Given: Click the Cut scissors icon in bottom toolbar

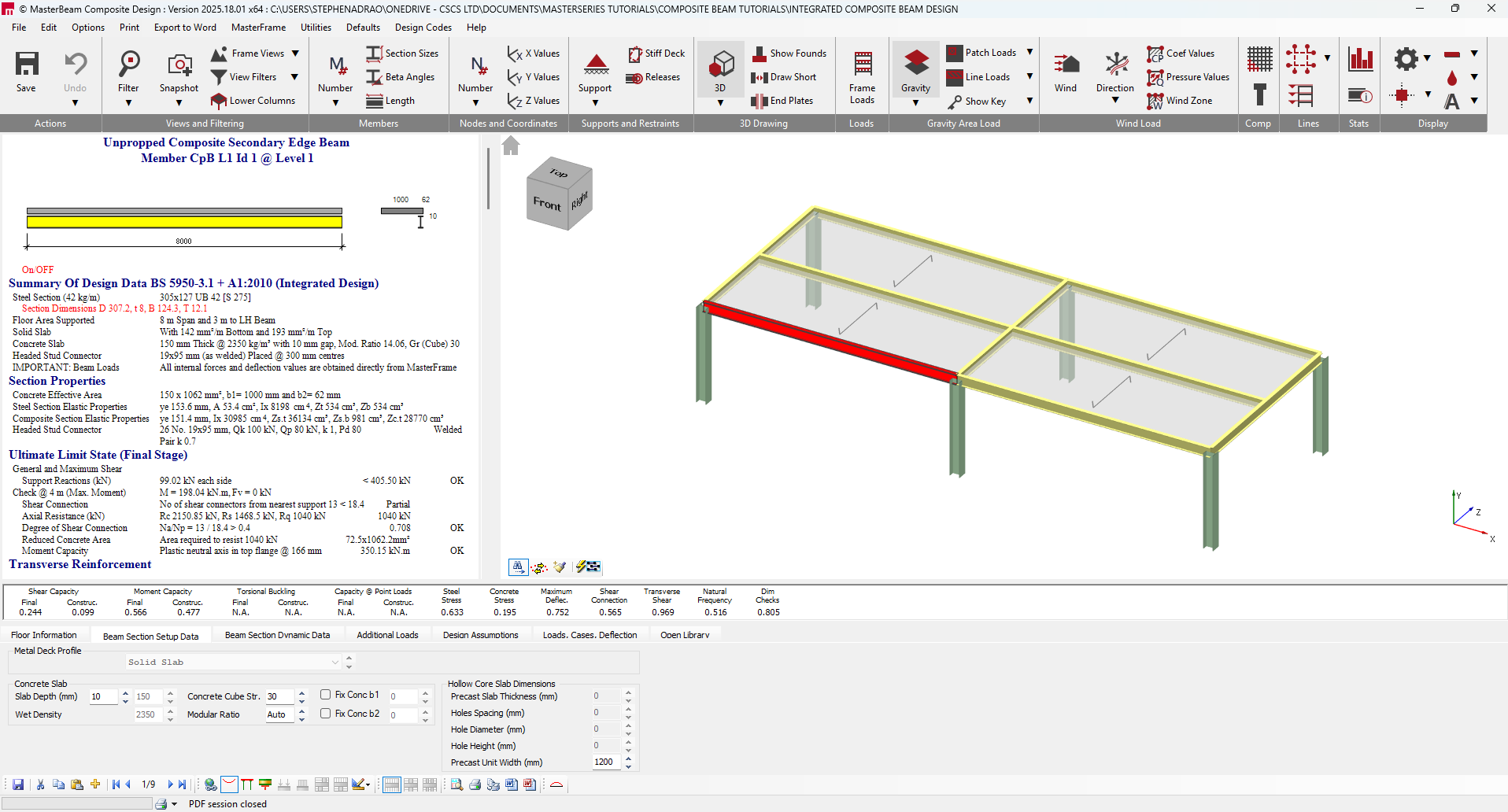Looking at the screenshot, I should [40, 784].
